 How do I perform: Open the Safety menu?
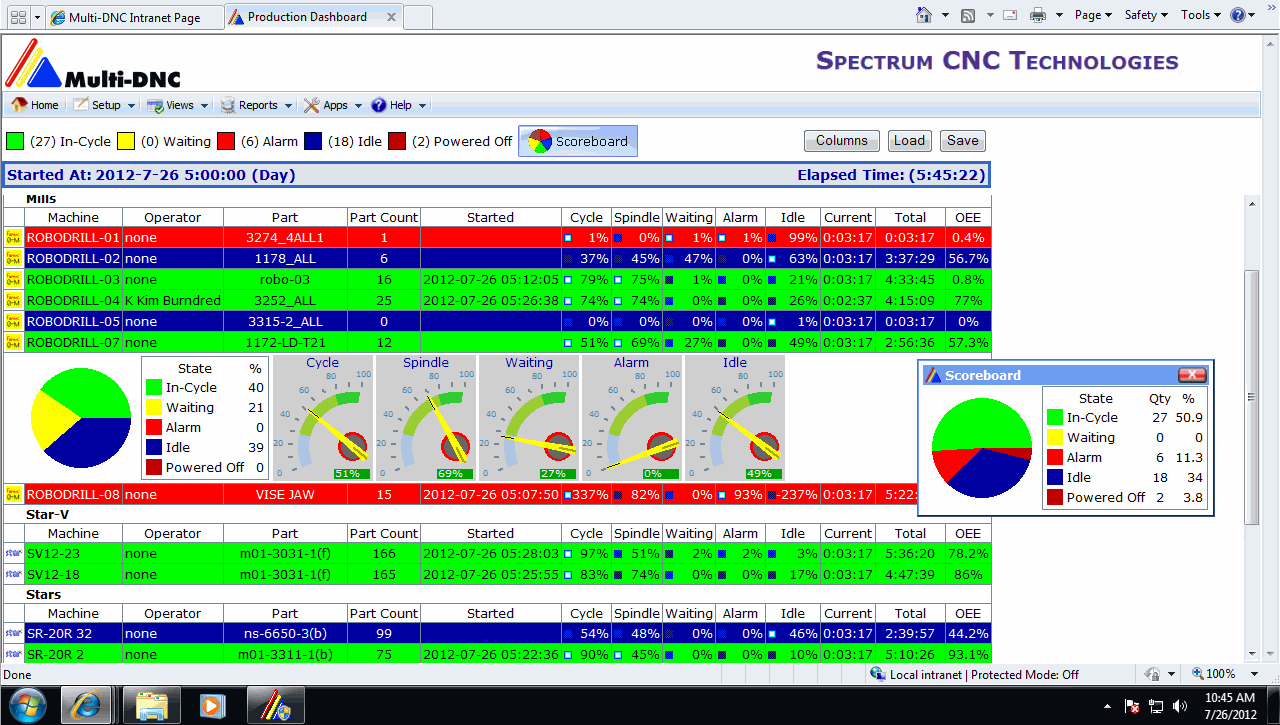[x=1146, y=15]
